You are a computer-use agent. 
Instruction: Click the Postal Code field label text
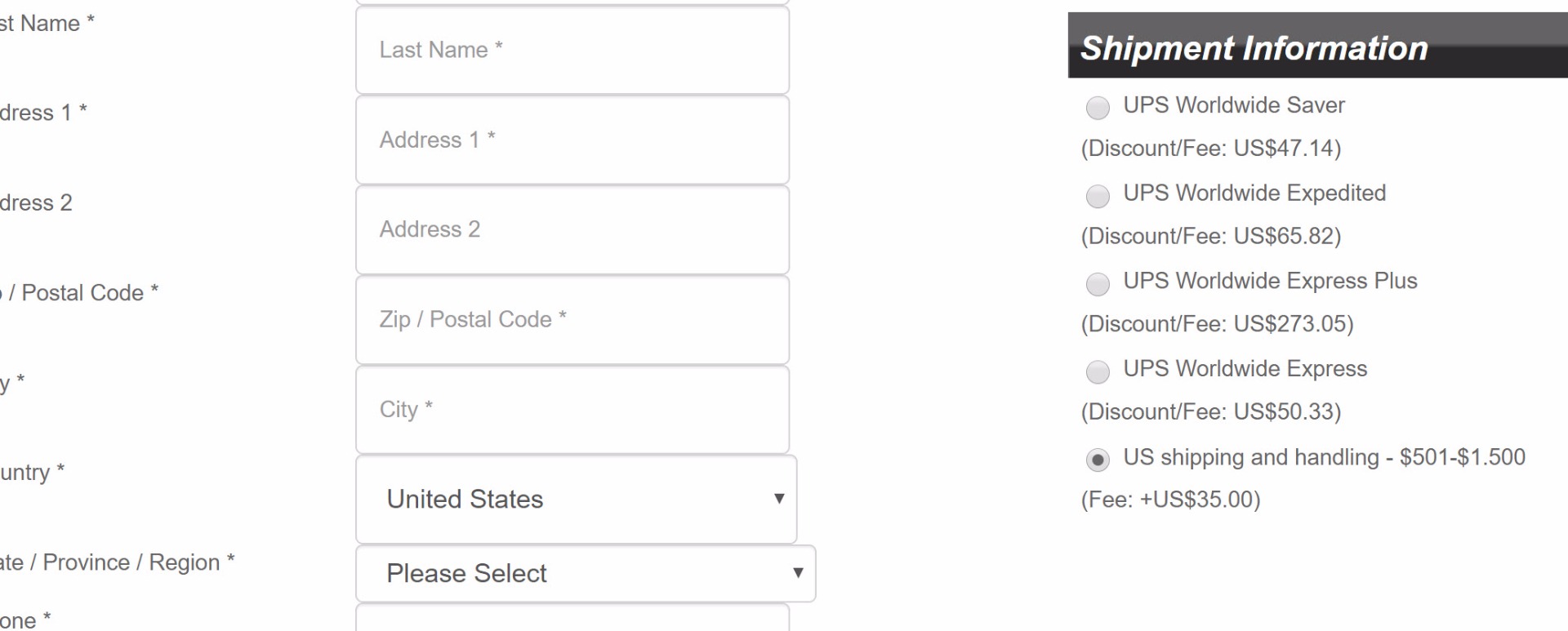point(80,292)
